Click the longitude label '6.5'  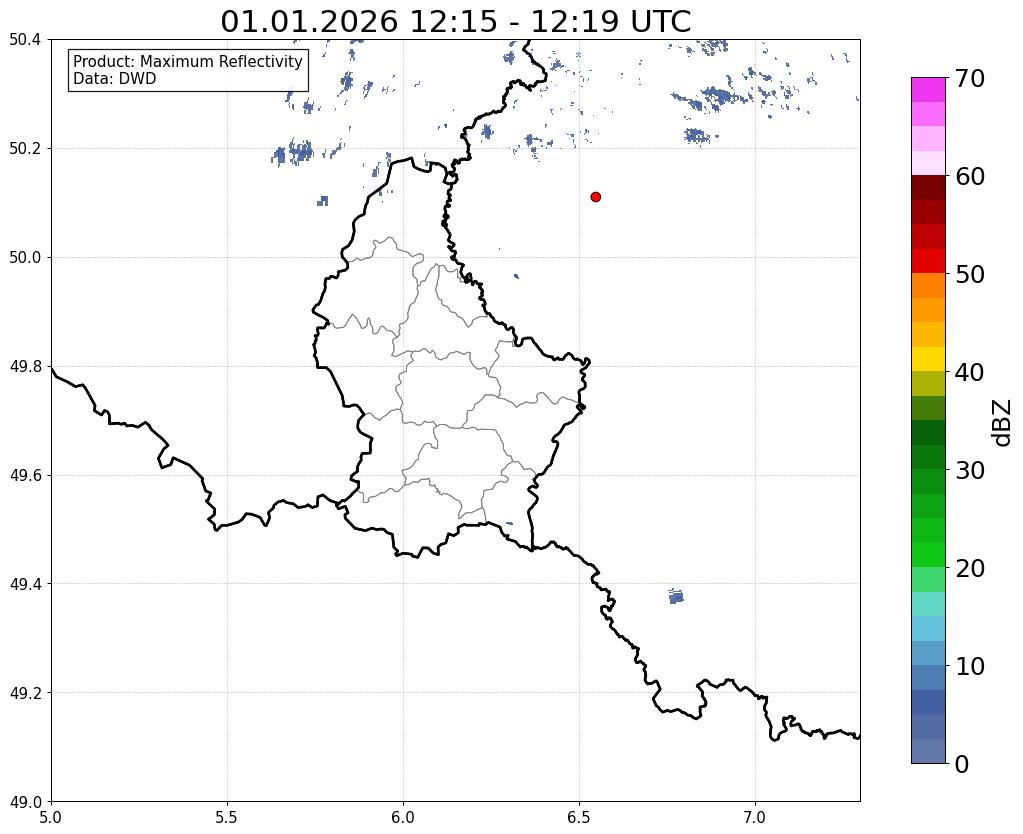tap(579, 818)
